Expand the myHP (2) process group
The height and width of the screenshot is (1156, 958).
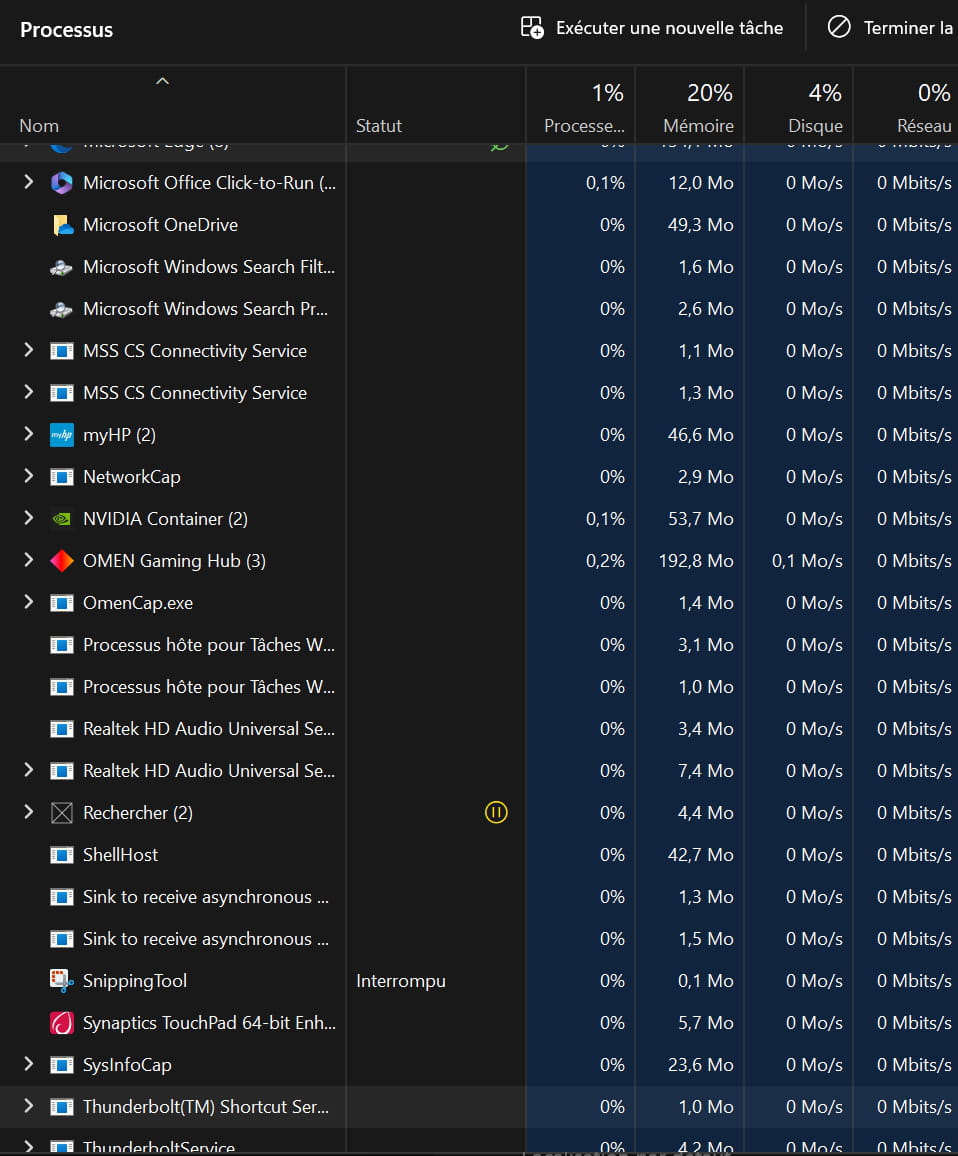(28, 434)
